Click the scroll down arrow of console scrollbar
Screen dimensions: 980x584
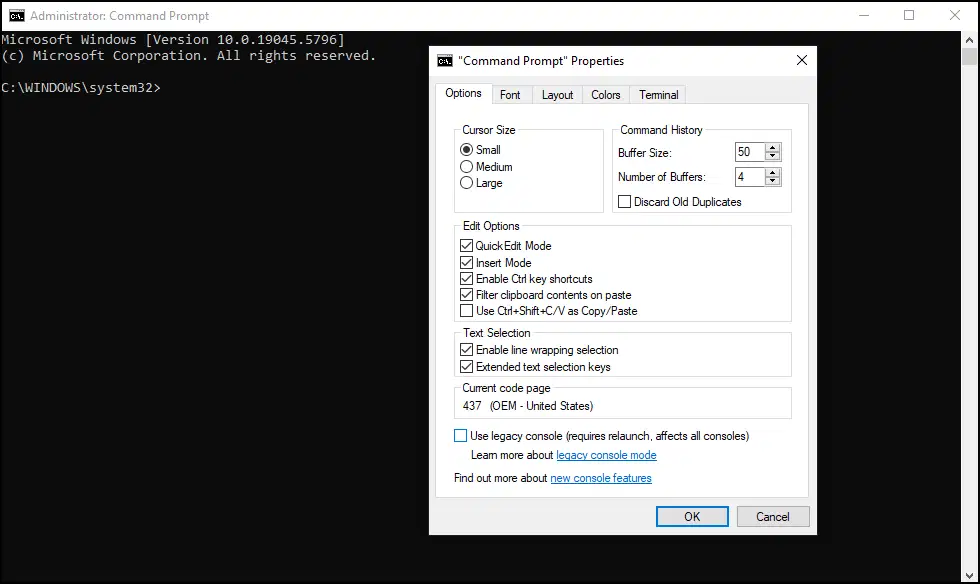click(969, 575)
